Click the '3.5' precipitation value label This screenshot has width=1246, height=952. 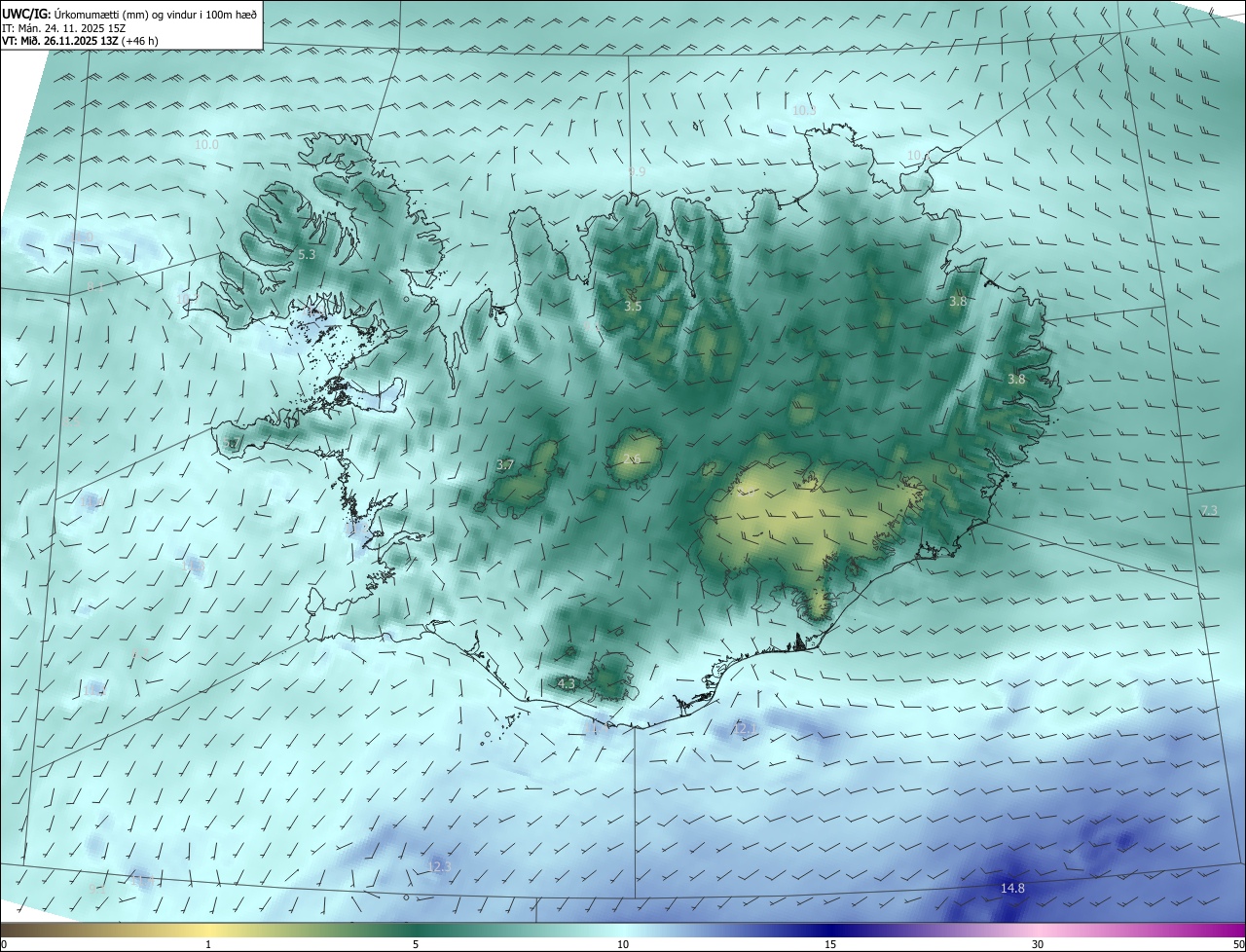(x=633, y=307)
